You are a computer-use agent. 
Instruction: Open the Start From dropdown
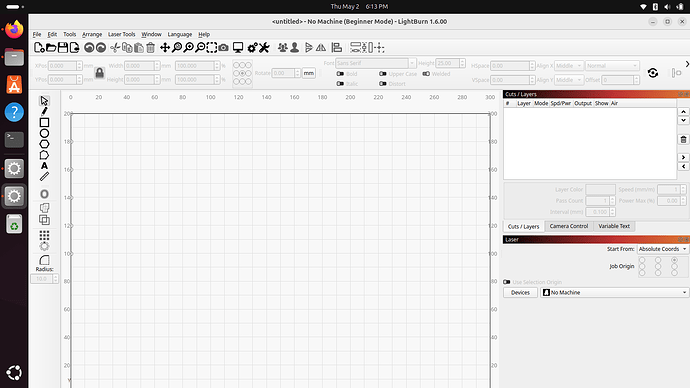click(662, 249)
